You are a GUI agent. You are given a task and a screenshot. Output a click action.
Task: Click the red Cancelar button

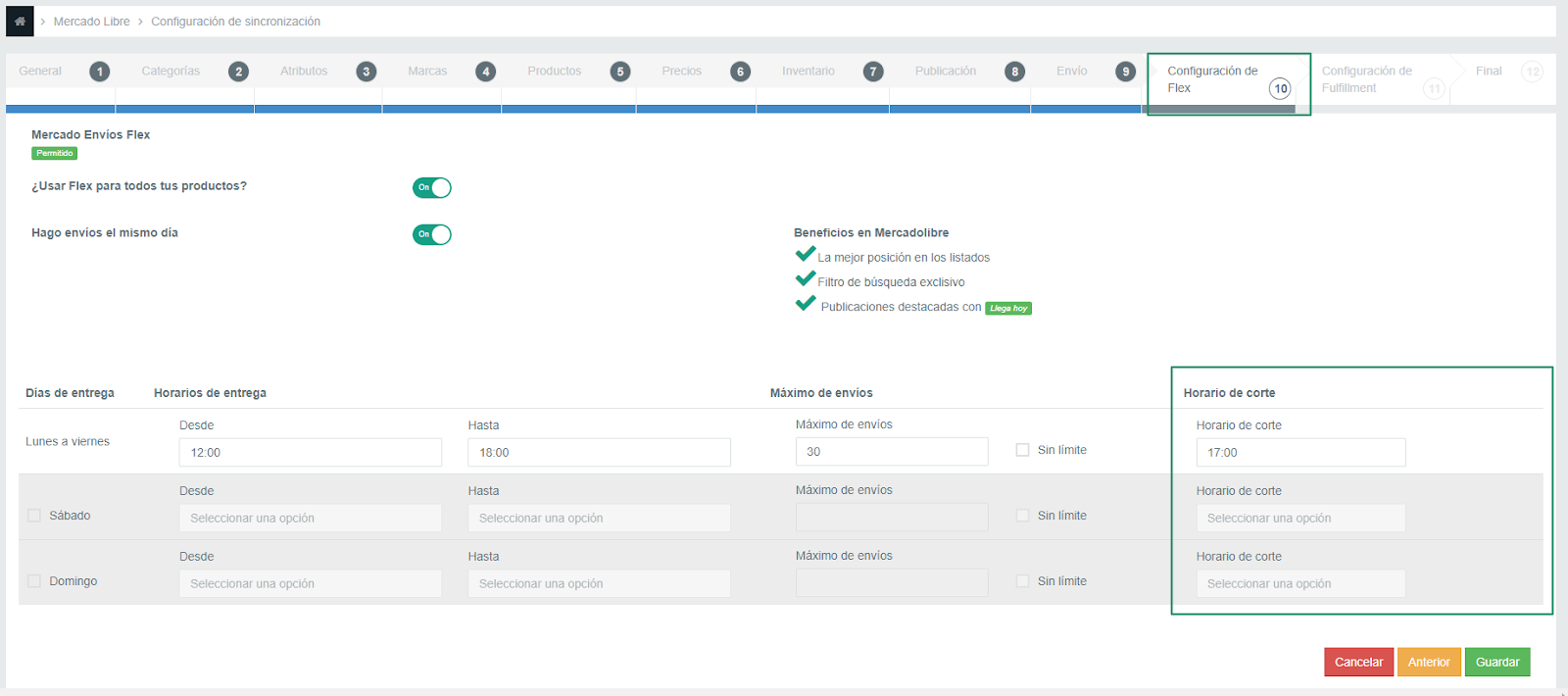click(1358, 662)
